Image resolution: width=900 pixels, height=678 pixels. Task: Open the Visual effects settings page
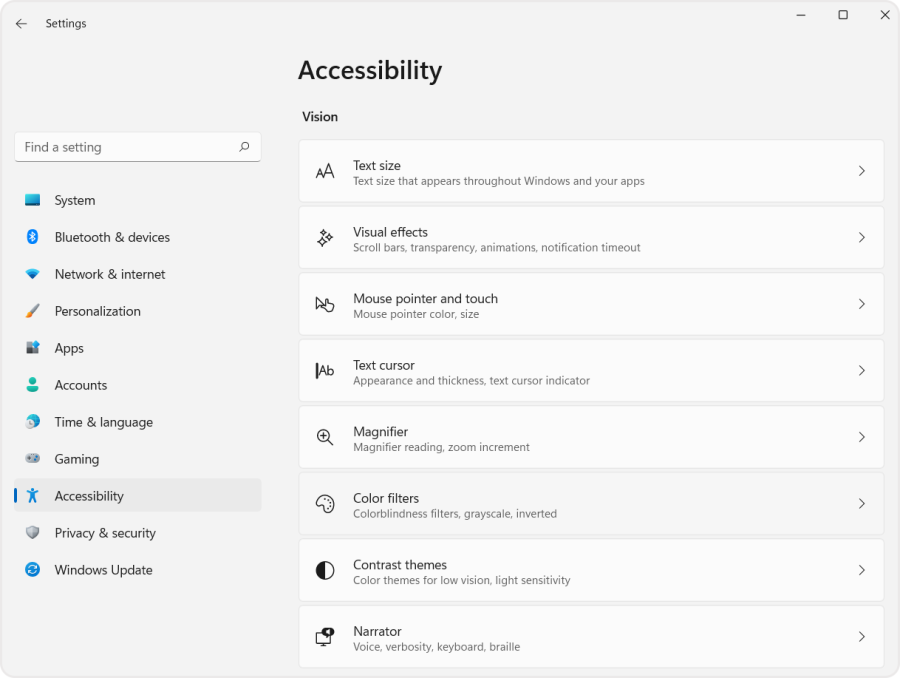(590, 237)
